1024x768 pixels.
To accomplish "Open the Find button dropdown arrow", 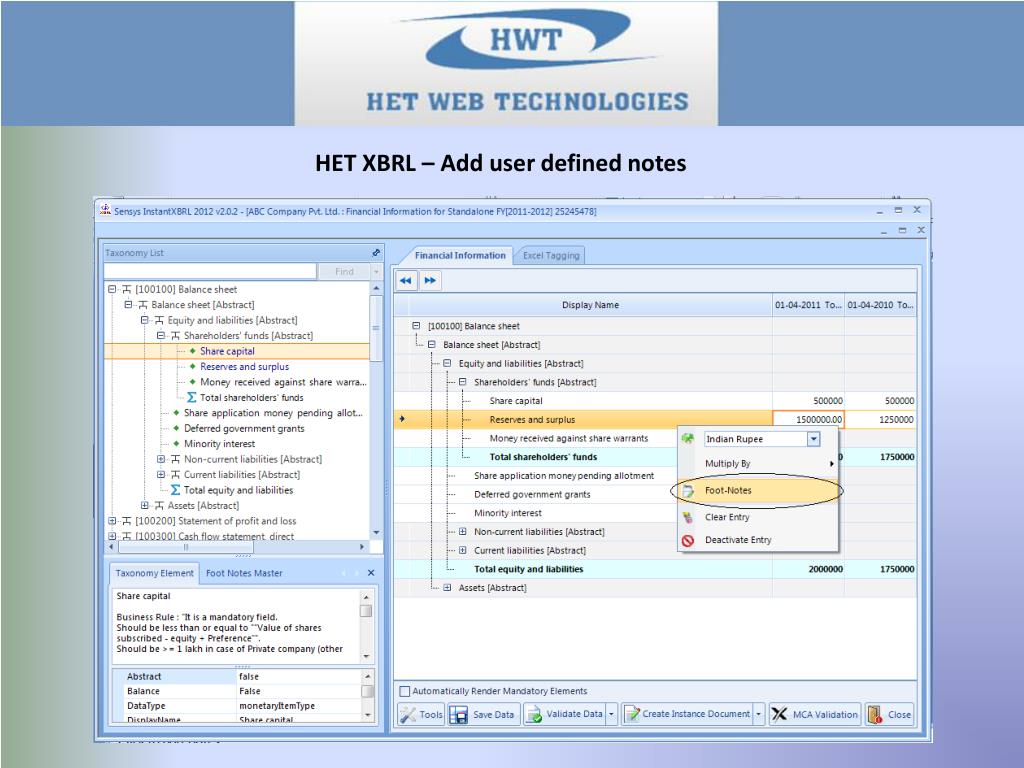I will [376, 271].
